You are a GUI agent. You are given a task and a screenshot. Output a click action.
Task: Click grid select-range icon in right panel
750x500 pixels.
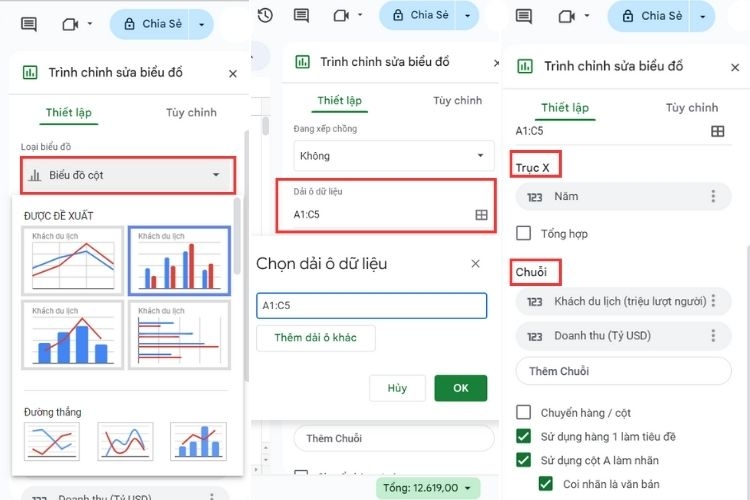(x=717, y=131)
